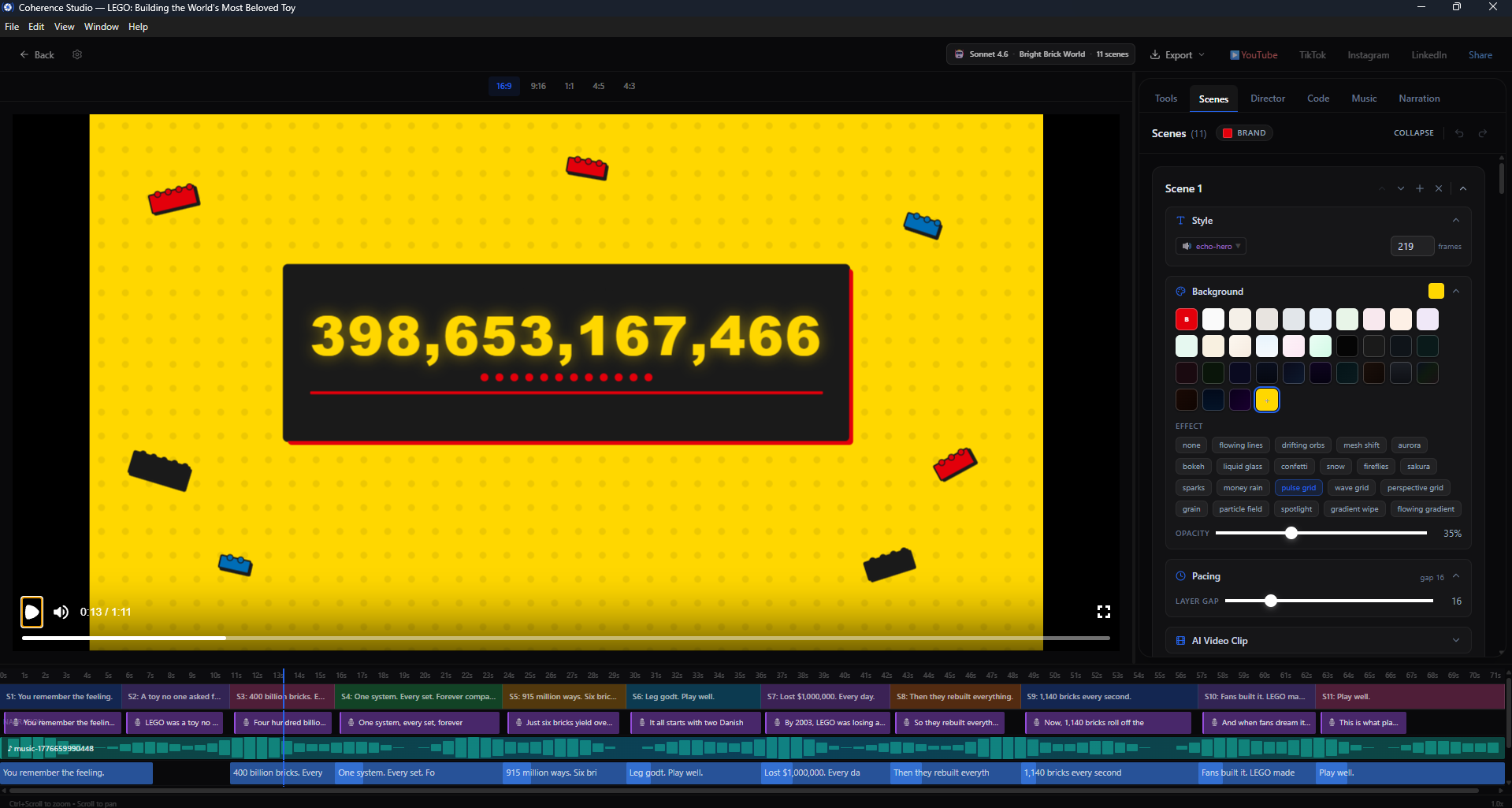
Task: Open the Director tab
Action: (x=1267, y=99)
